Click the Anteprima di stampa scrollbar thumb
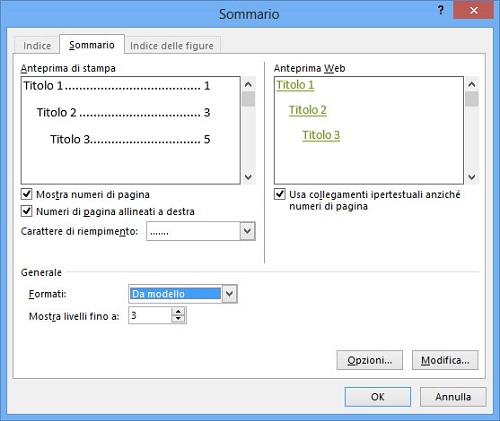Screen dimensions: 500x421 248,99
